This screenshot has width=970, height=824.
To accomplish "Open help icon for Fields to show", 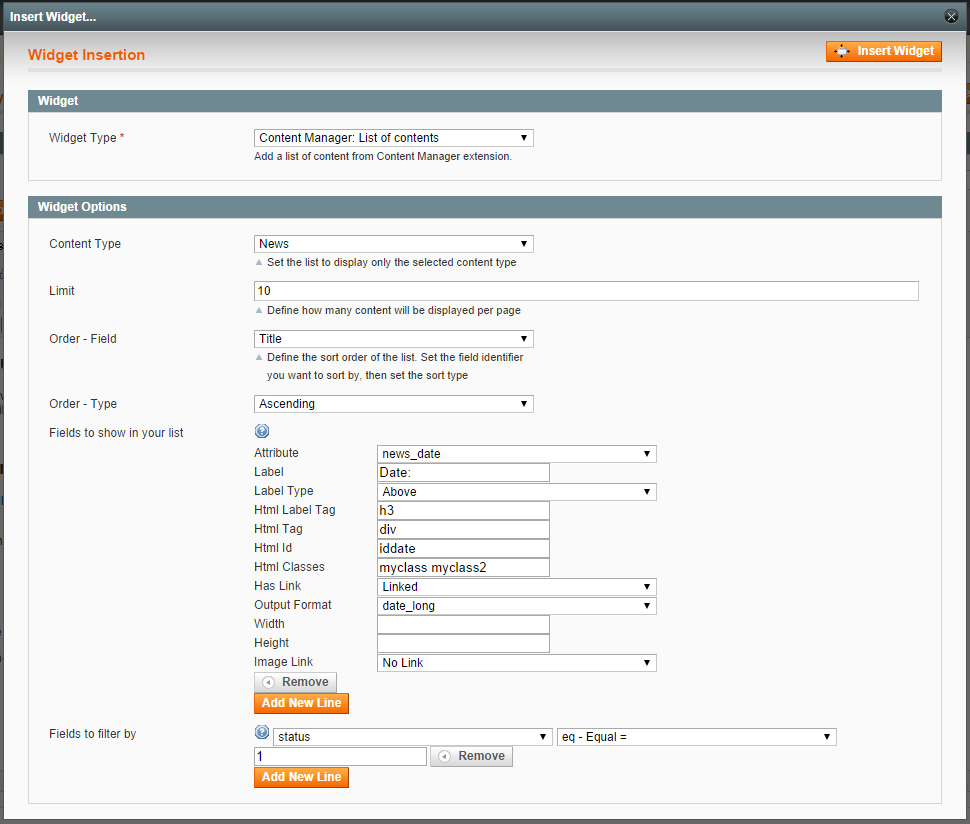I will pos(262,431).
